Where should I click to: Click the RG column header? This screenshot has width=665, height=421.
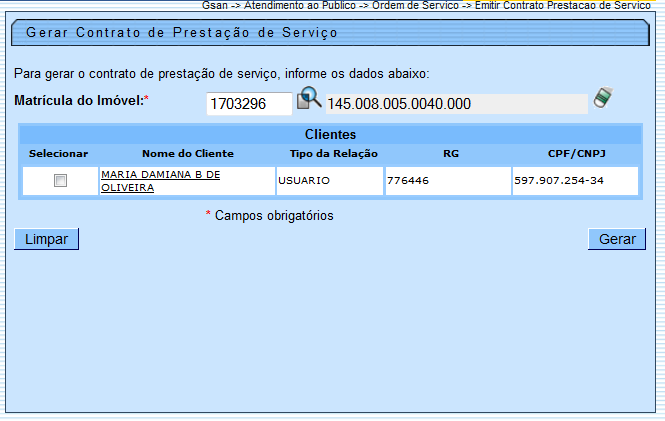coord(450,153)
